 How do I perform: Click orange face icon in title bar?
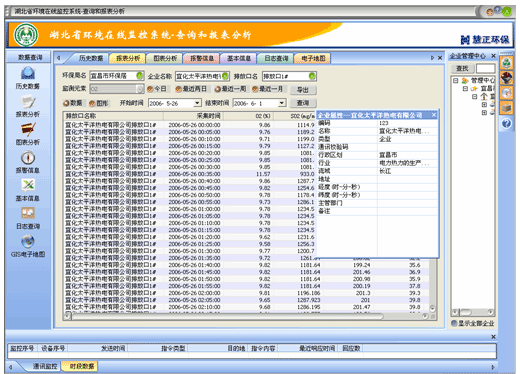[x=490, y=12]
